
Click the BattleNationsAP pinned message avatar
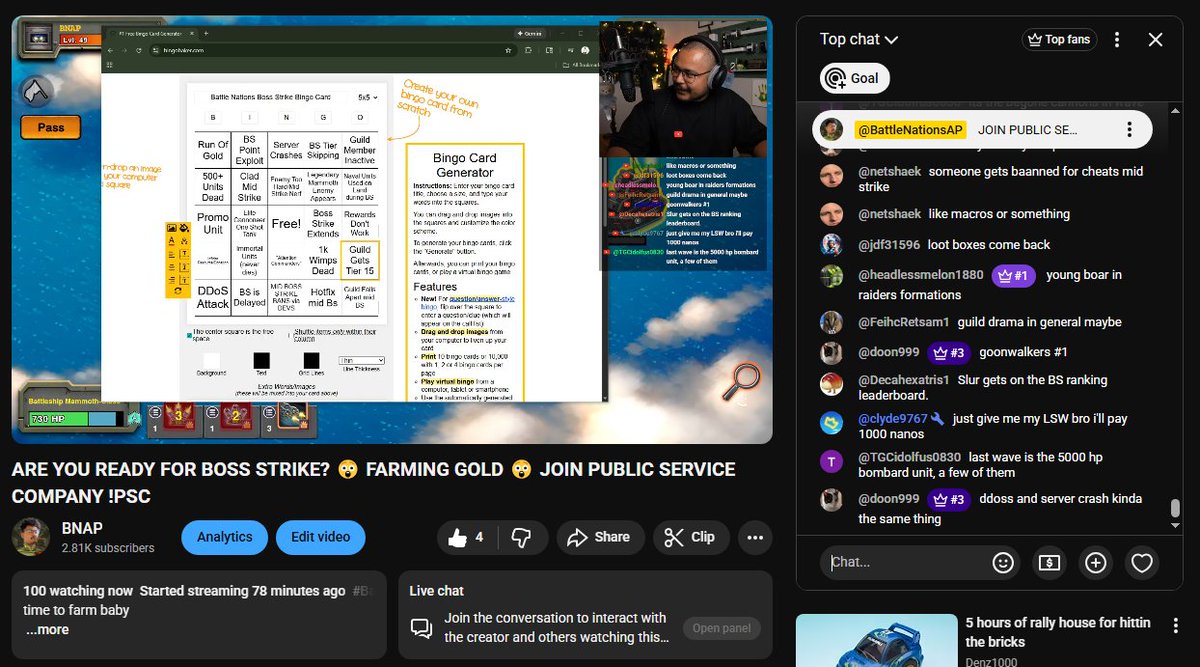[x=830, y=130]
